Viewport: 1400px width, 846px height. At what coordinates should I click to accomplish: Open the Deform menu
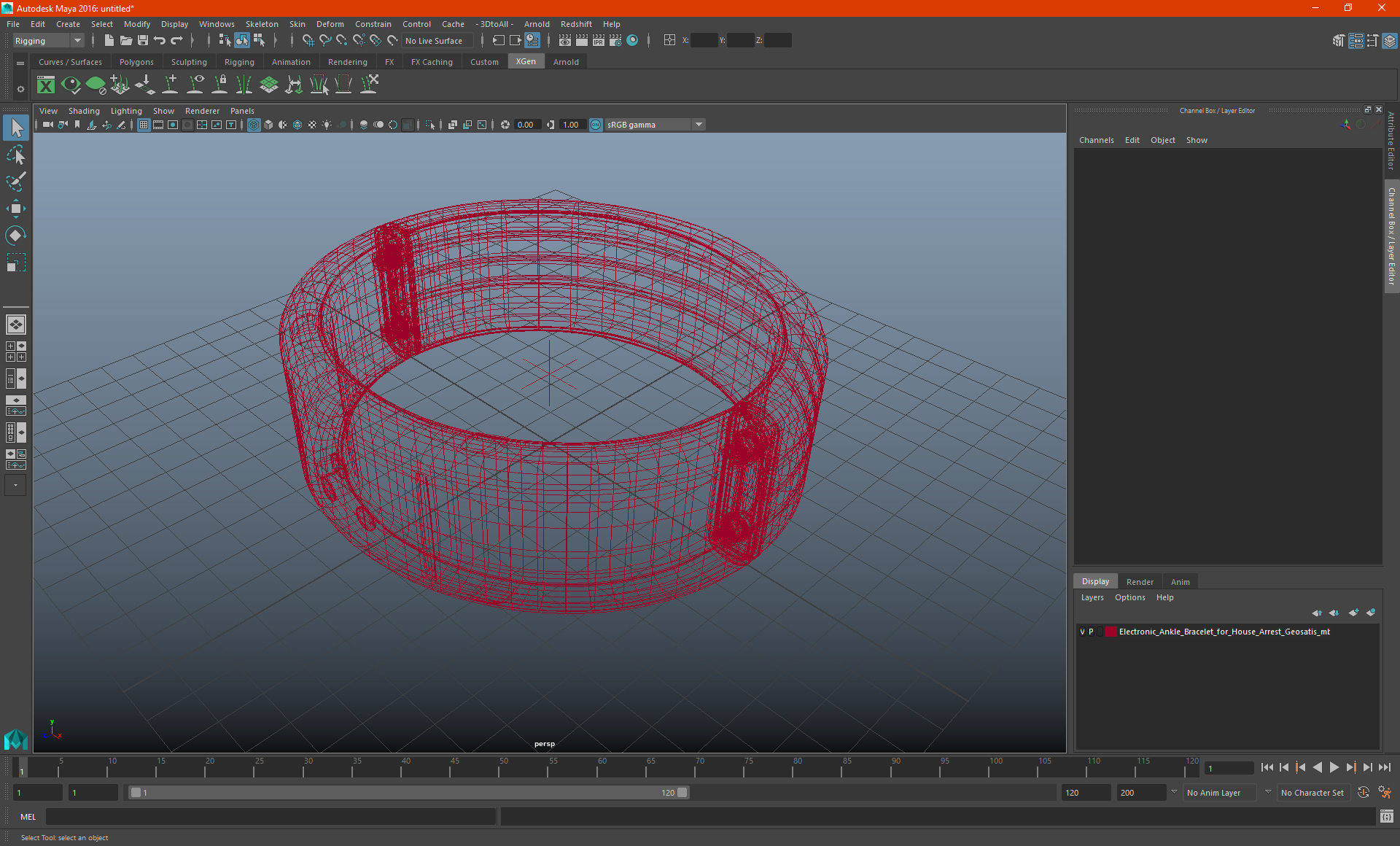coord(330,24)
